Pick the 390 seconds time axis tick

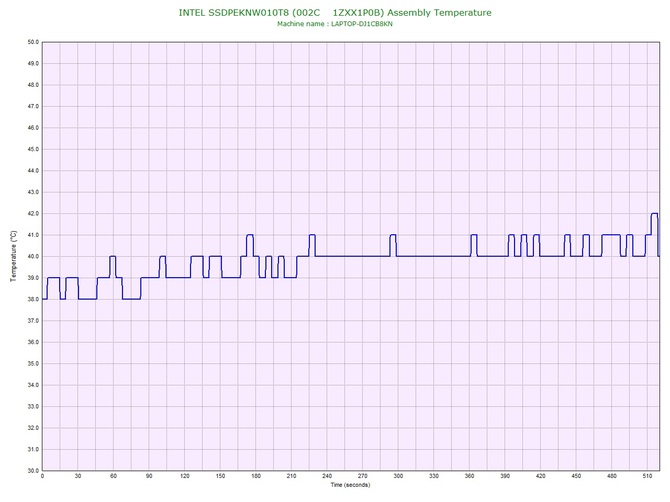[x=505, y=476]
